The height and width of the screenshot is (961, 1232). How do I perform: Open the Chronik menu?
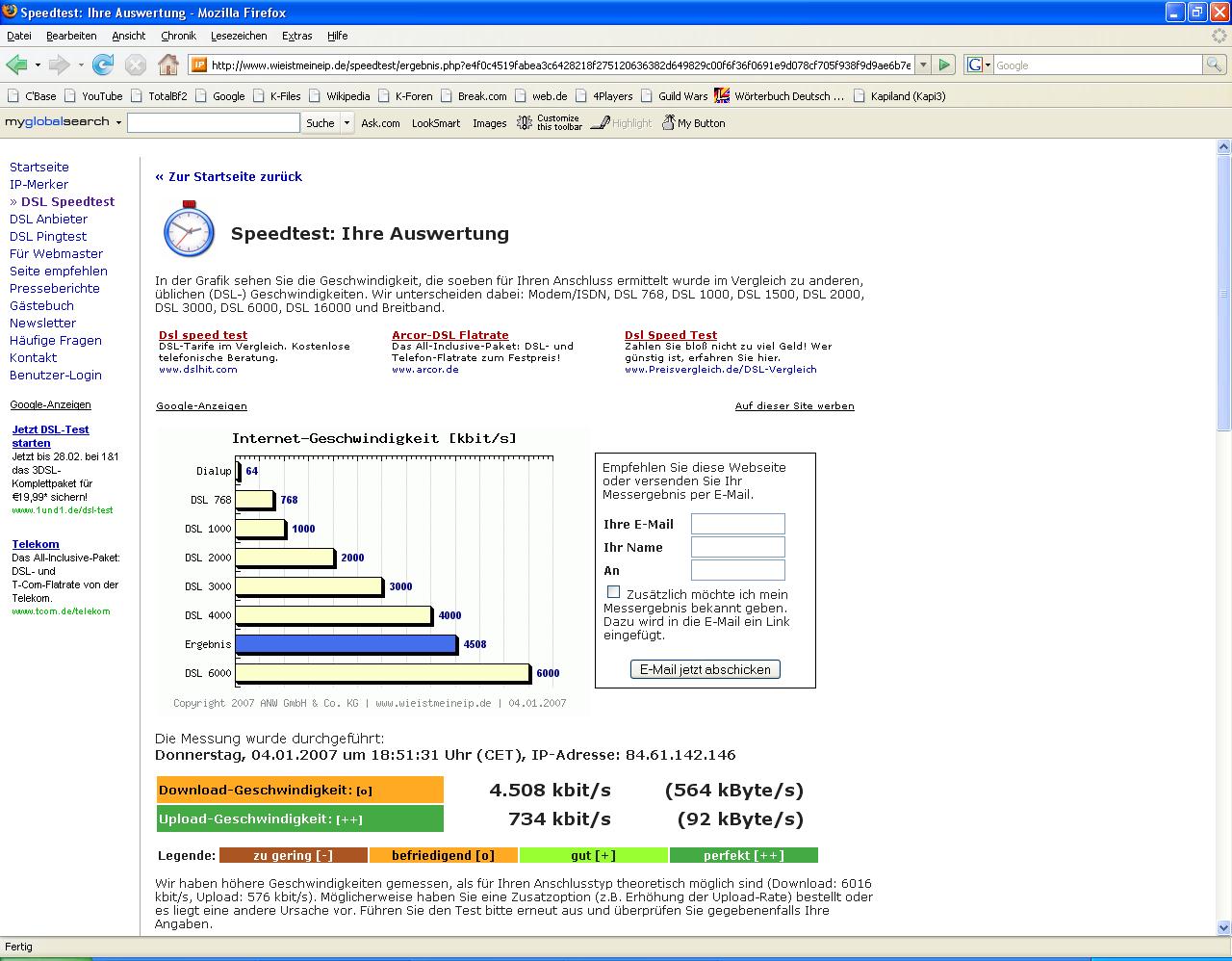[178, 36]
